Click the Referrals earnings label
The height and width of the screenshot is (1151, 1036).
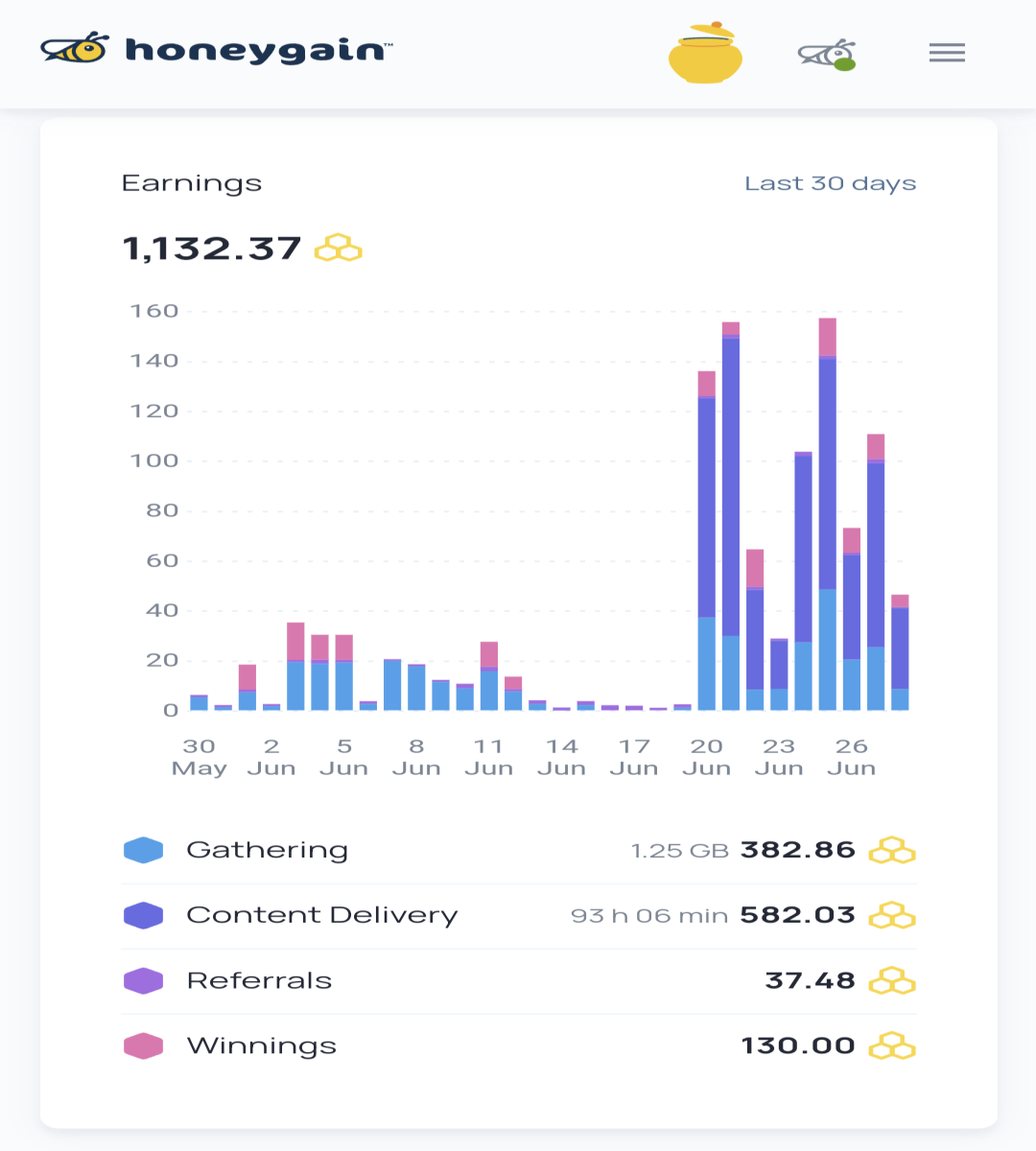[x=259, y=980]
